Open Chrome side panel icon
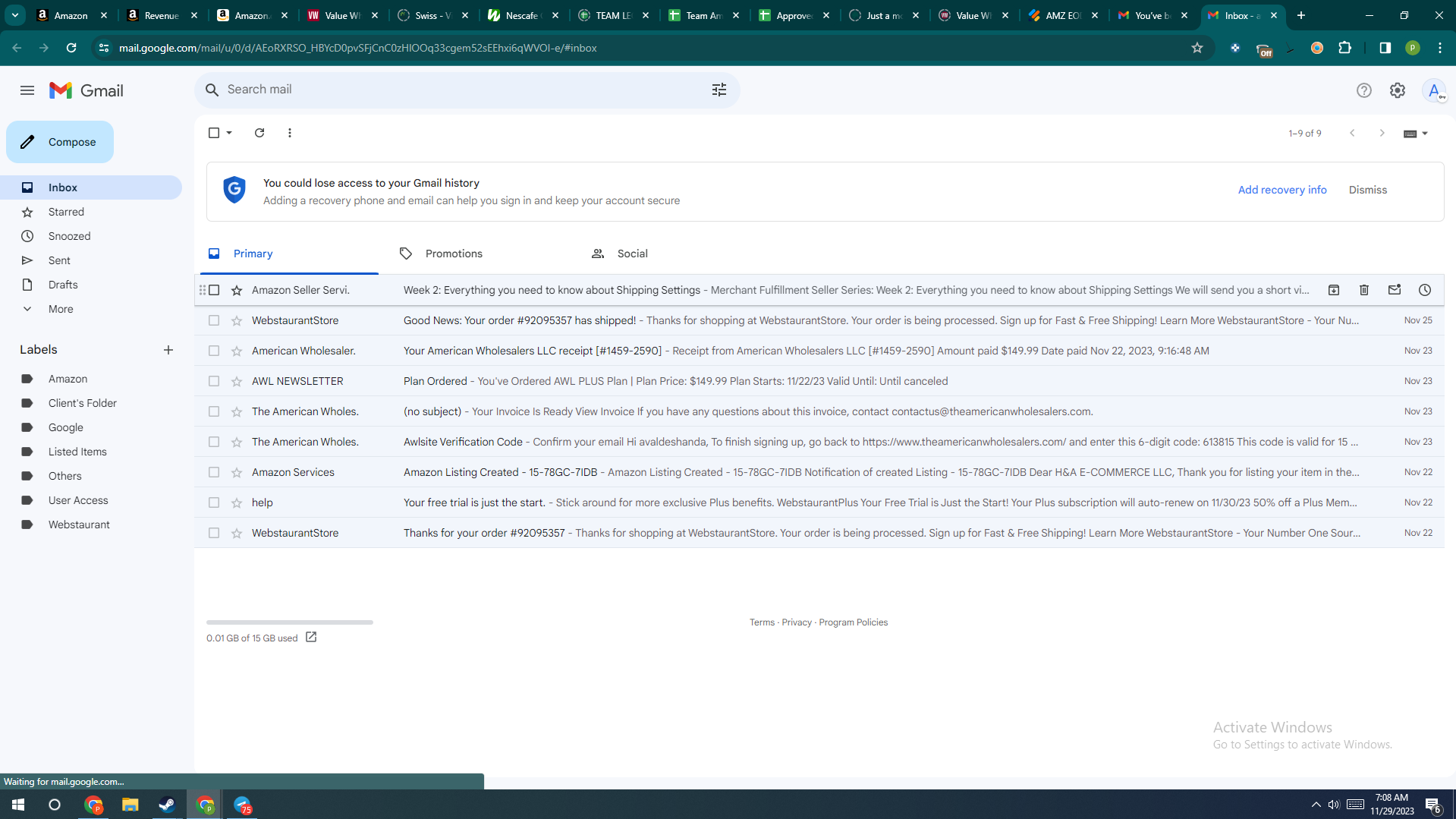The width and height of the screenshot is (1456, 819). 1385,48
